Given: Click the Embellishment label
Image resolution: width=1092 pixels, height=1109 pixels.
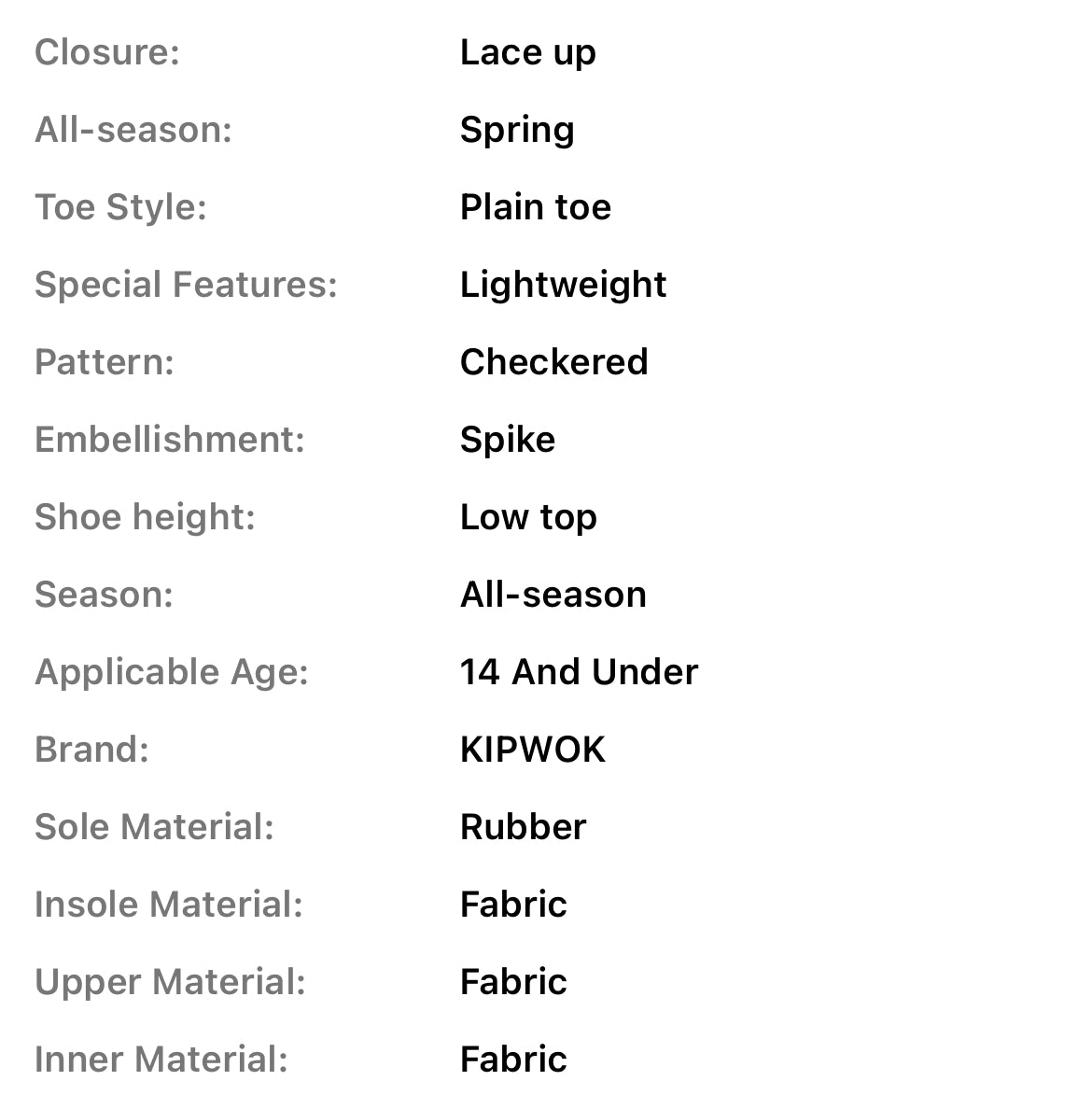Looking at the screenshot, I should 170,440.
